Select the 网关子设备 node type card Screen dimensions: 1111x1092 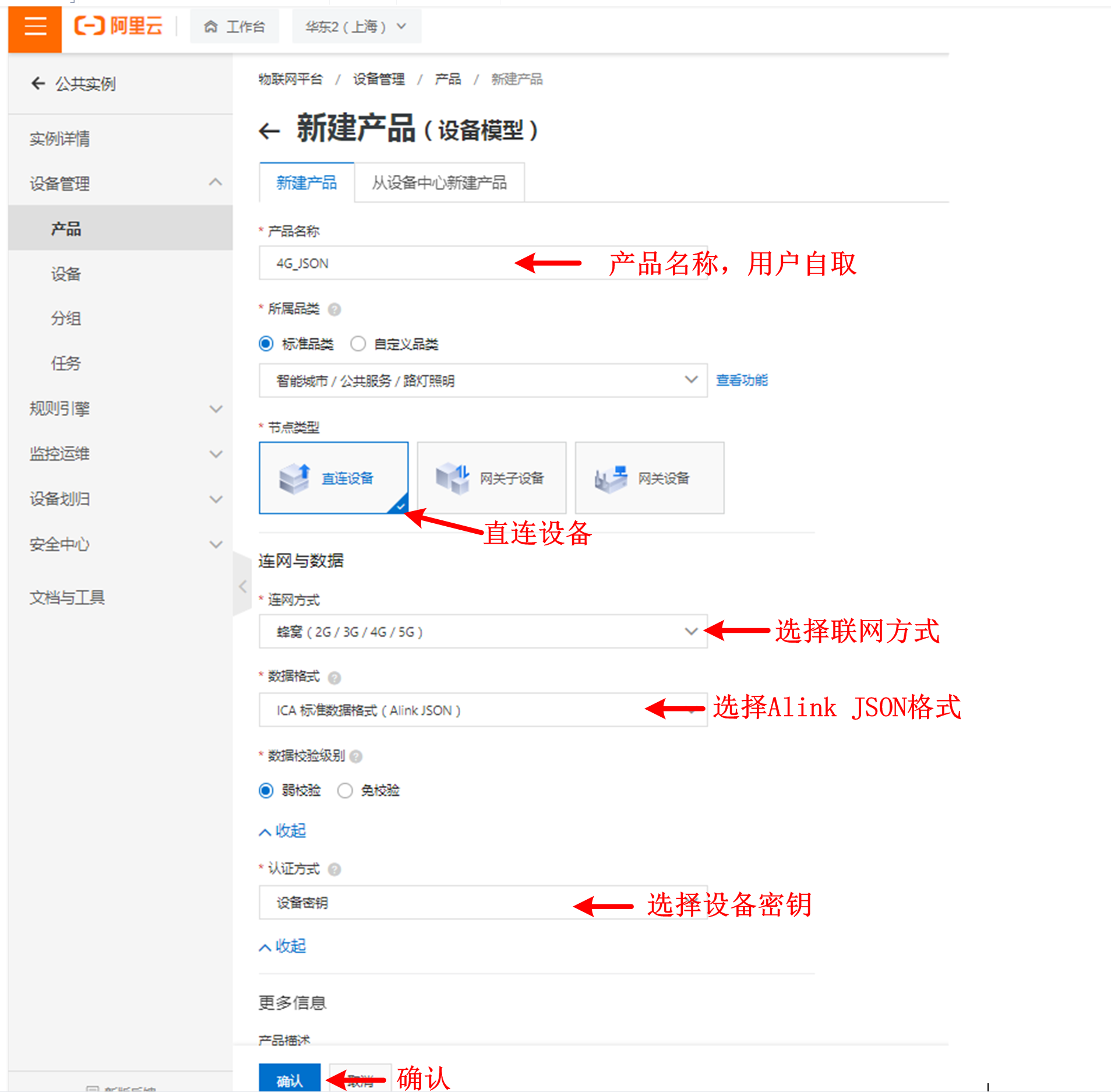[x=491, y=478]
